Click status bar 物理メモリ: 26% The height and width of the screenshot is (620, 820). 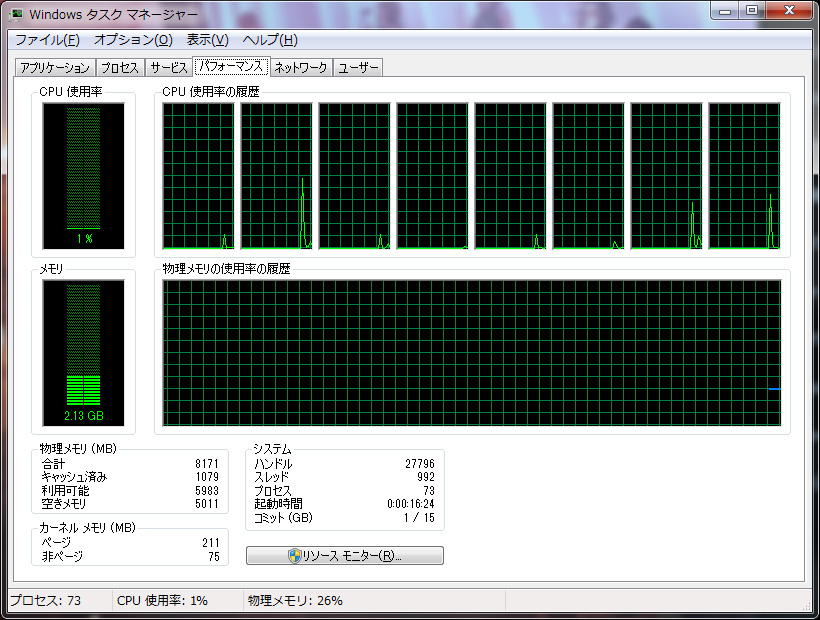click(x=295, y=601)
